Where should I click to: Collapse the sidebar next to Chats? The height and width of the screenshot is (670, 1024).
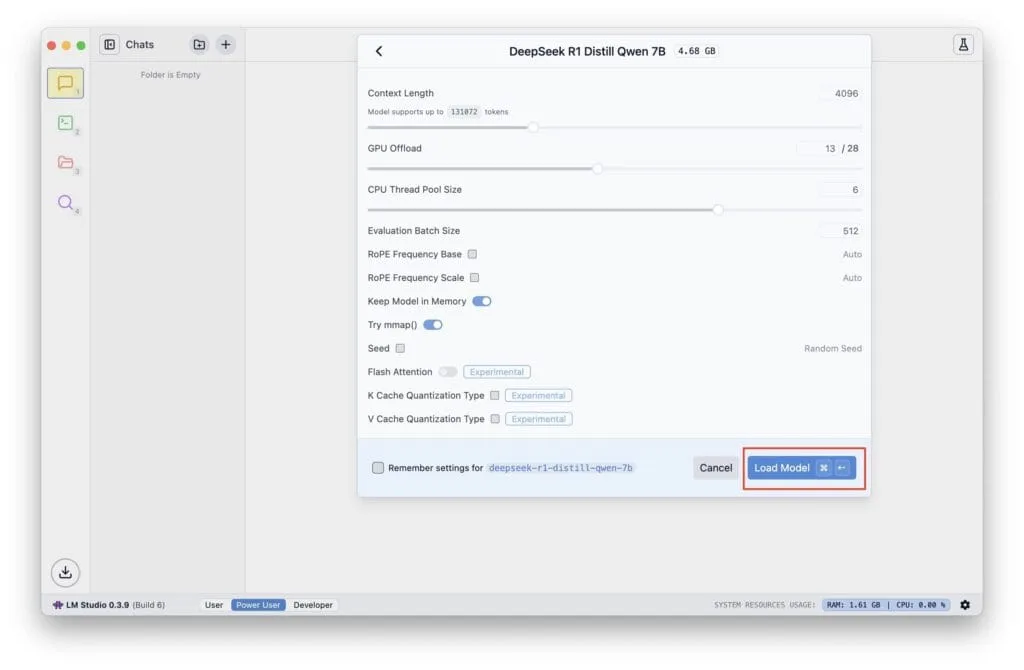tap(110, 44)
